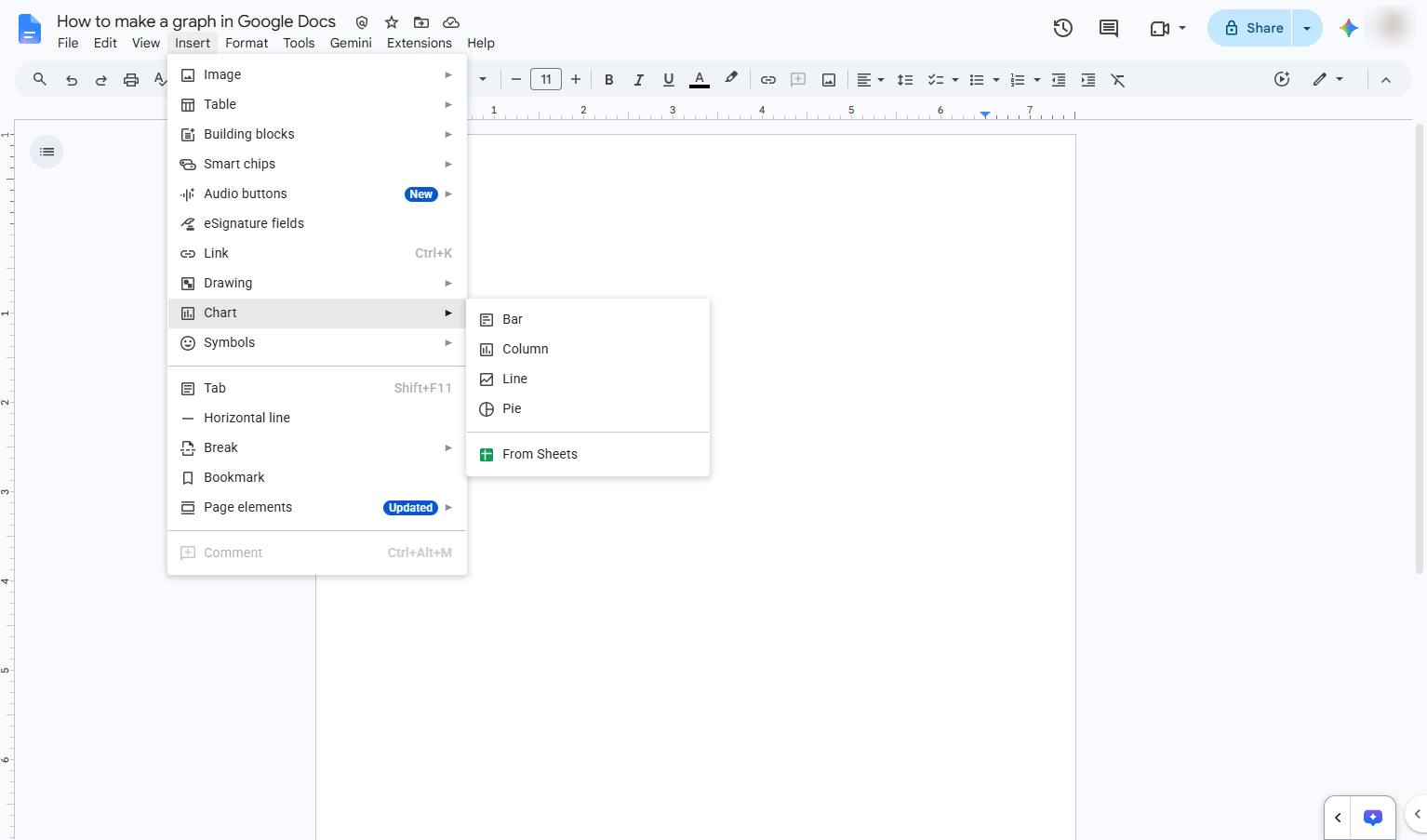Open the Audio buttons submenu
Screen dimensions: 1427x840
pyautogui.click(x=317, y=193)
